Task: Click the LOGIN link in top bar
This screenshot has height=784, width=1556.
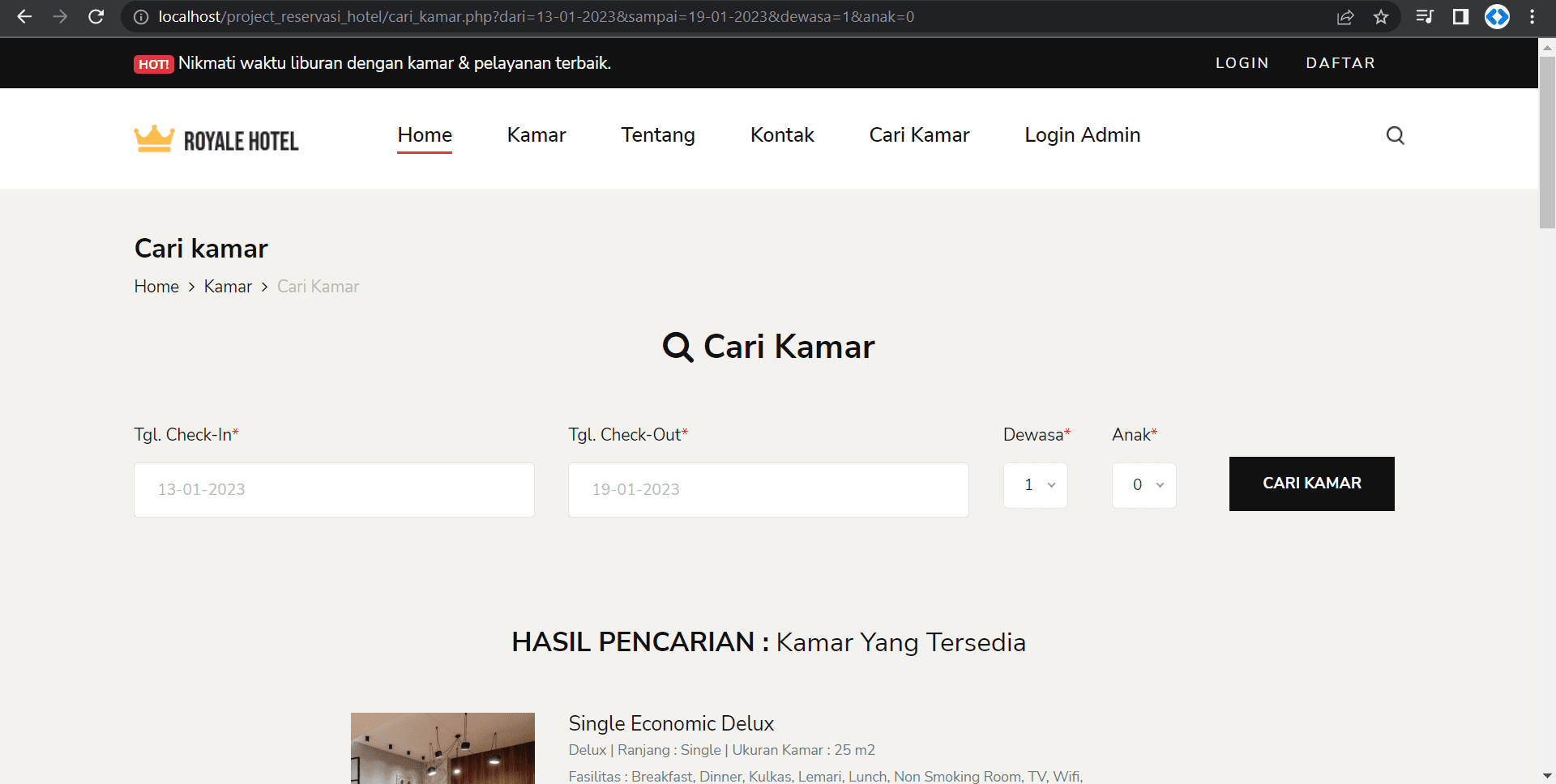Action: 1242,63
